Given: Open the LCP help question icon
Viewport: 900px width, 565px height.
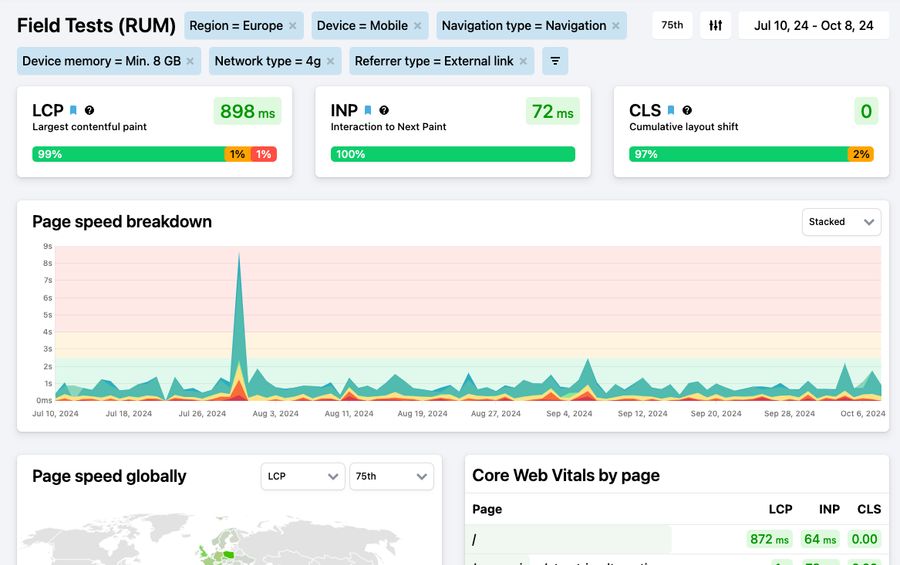Looking at the screenshot, I should 90,111.
